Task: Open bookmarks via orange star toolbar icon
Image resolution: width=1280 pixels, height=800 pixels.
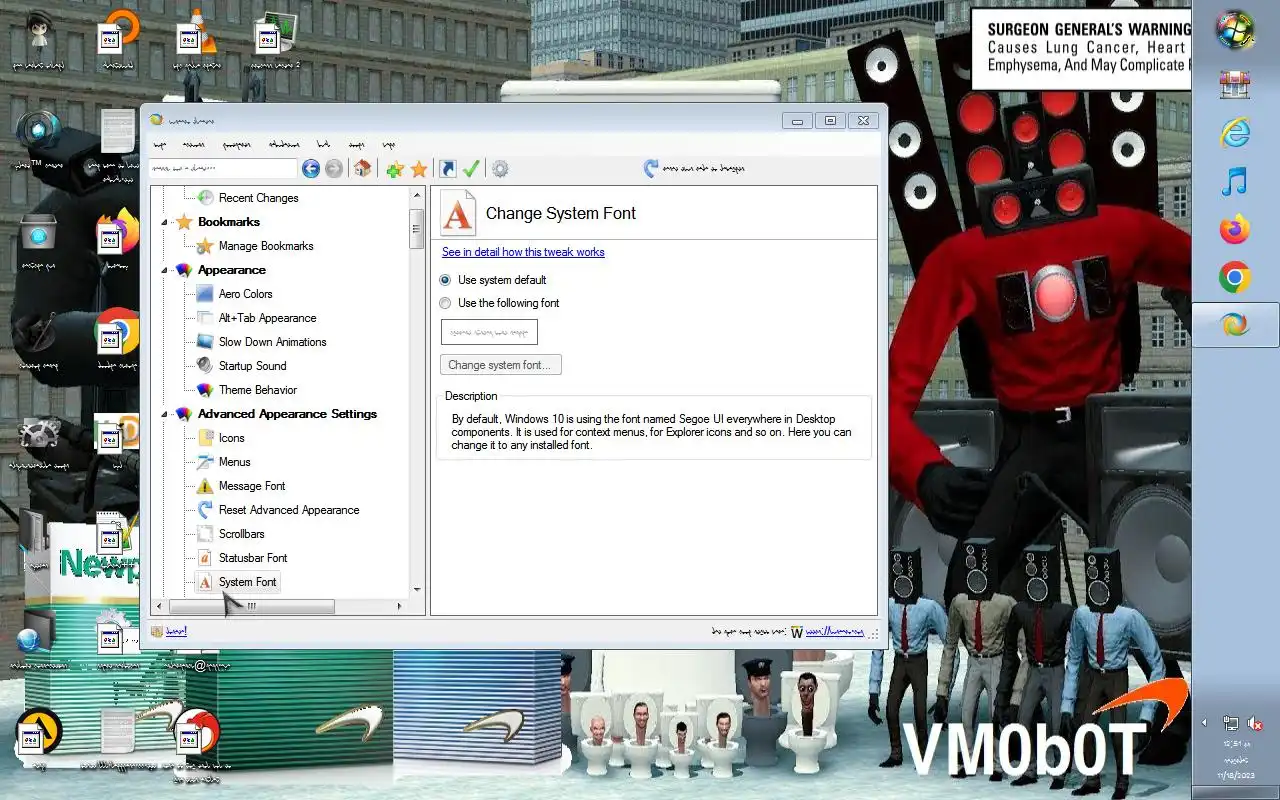Action: 420,169
